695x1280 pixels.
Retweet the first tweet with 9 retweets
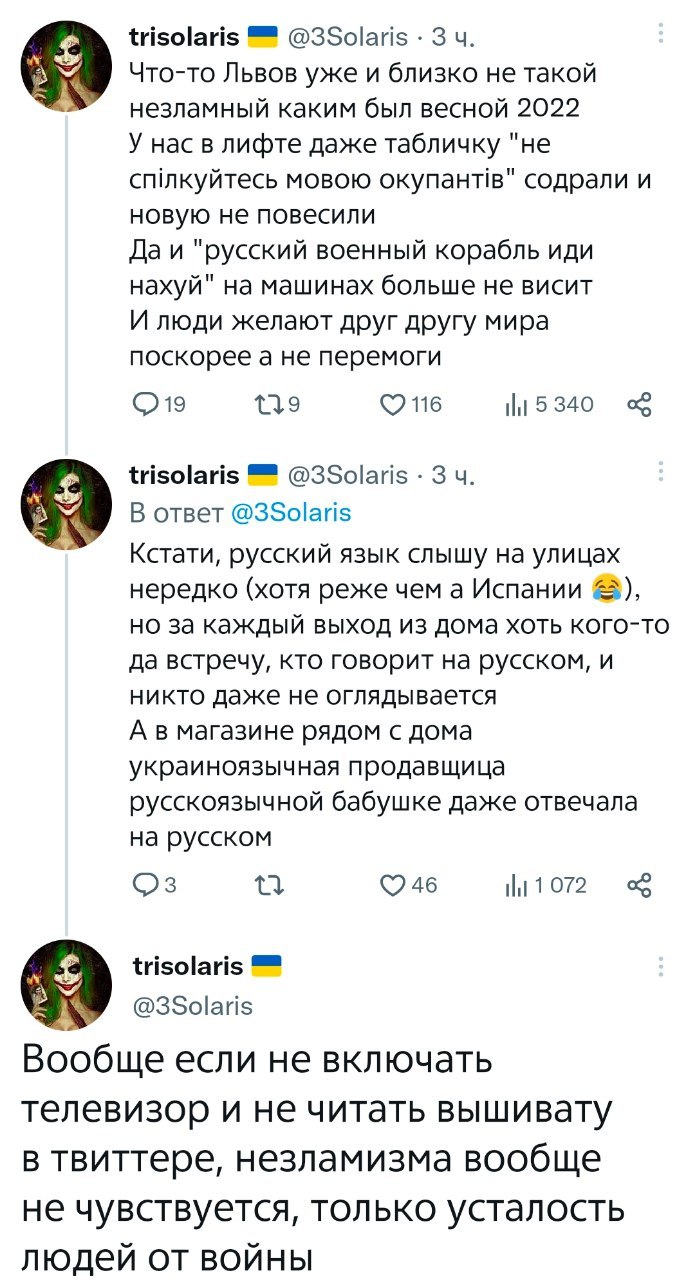coord(264,404)
